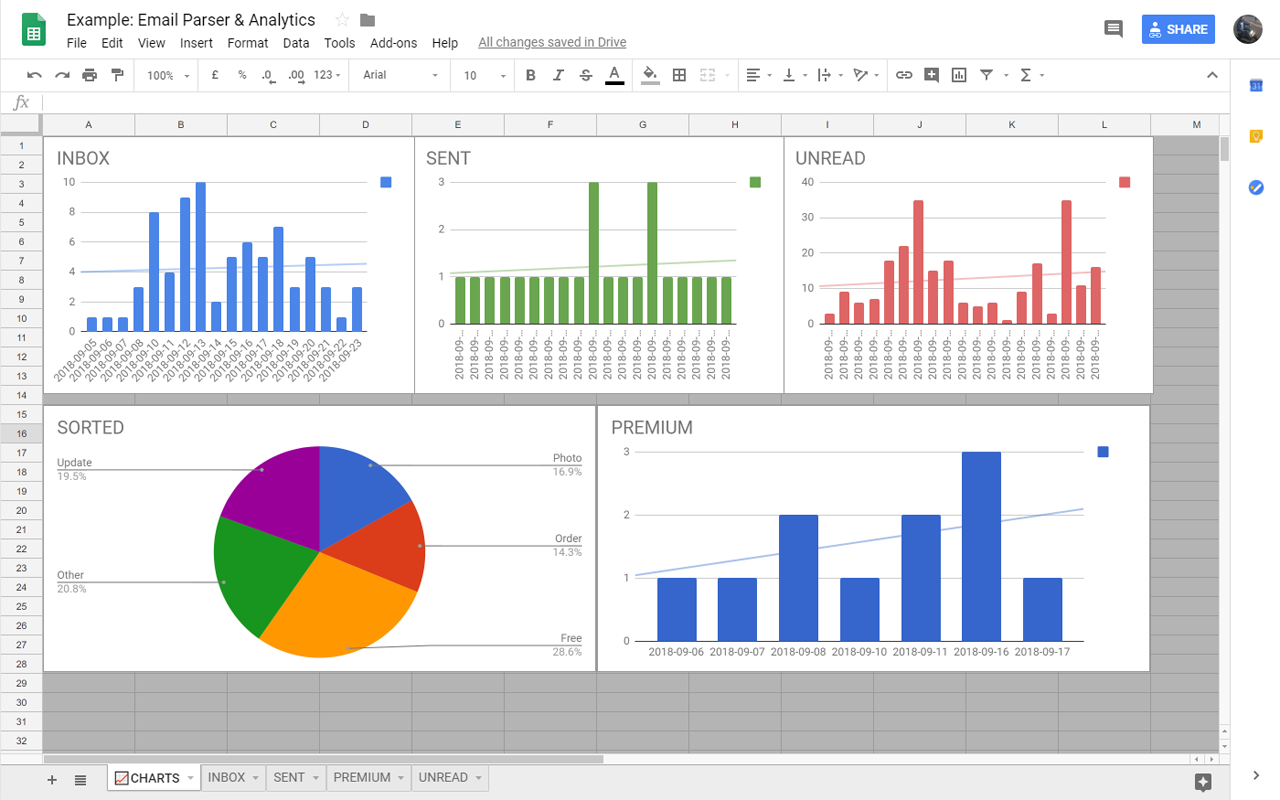Open the font family dropdown
The image size is (1280, 800).
(x=399, y=75)
